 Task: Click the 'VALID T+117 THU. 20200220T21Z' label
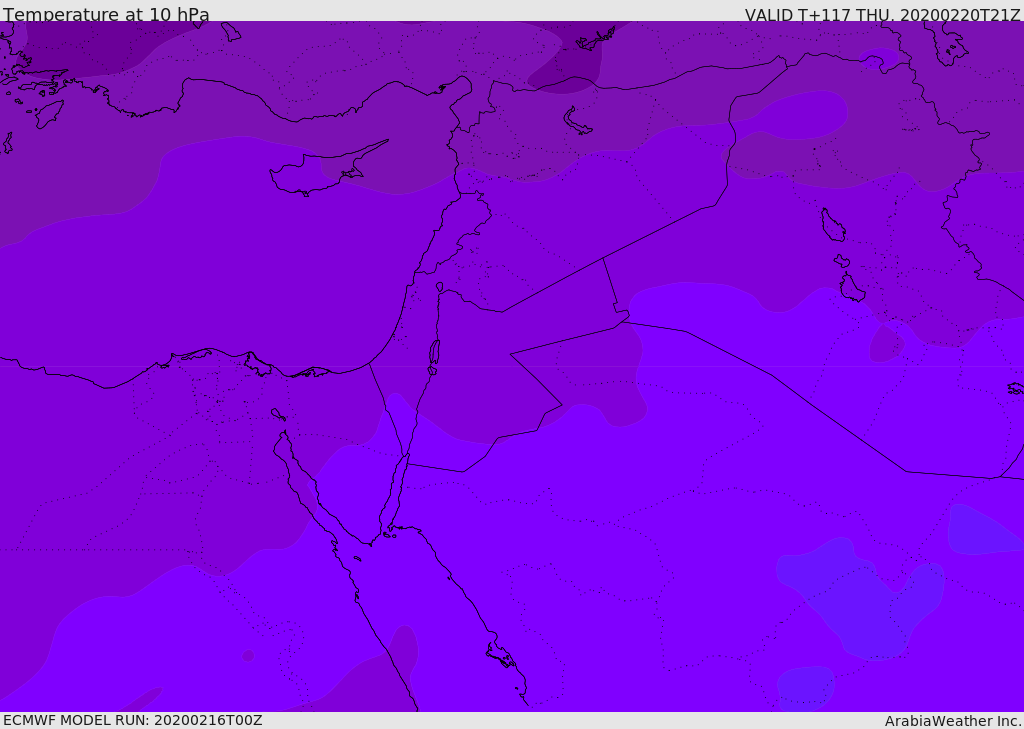point(882,15)
